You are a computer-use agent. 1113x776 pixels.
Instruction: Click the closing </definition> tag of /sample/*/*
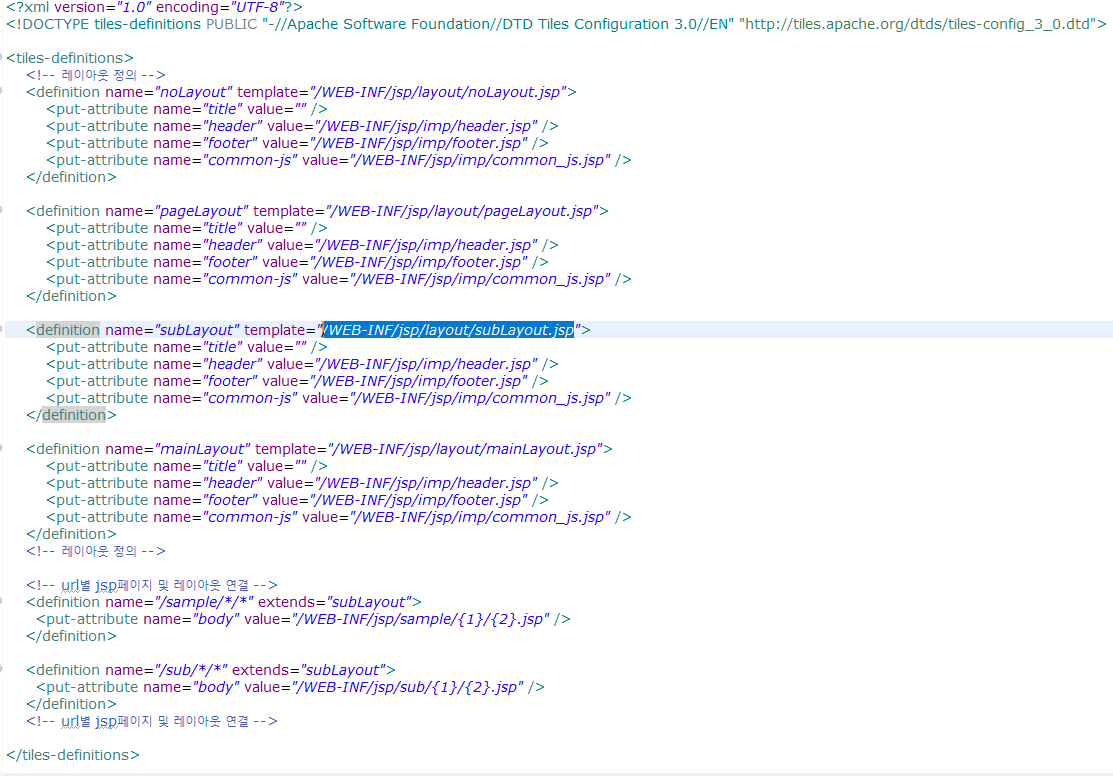tap(71, 637)
